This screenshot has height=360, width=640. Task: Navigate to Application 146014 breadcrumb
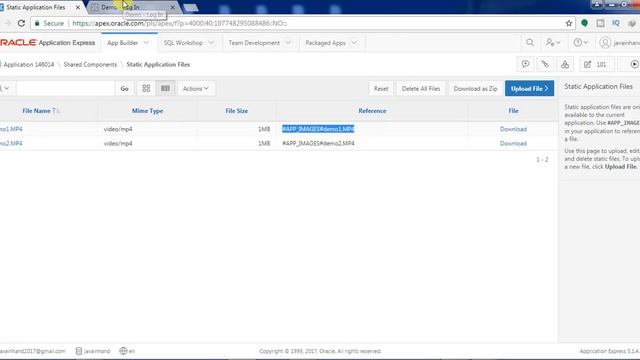29,64
